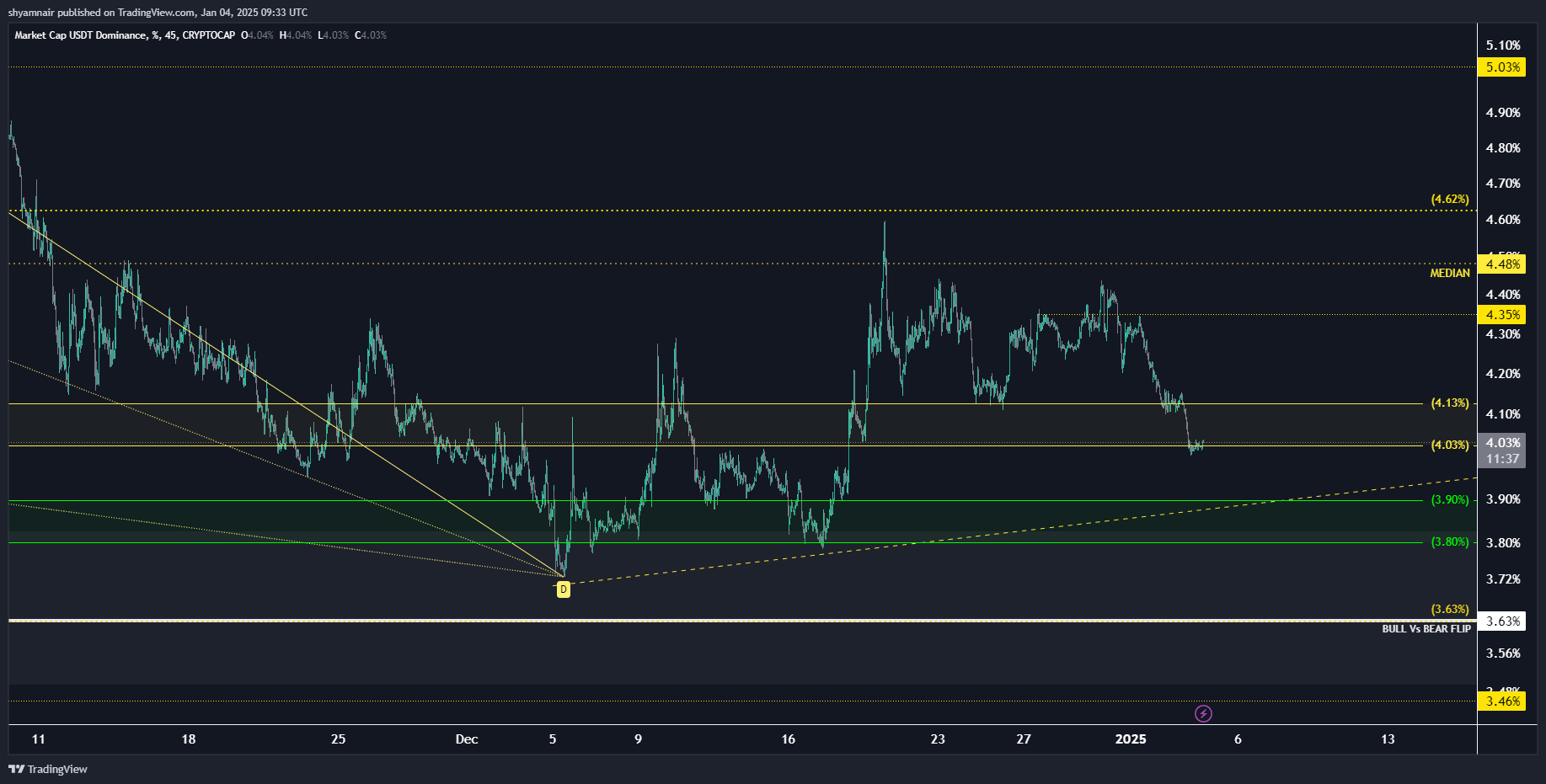Click the 4.70% price axis tick
1546x784 pixels.
coord(1503,184)
